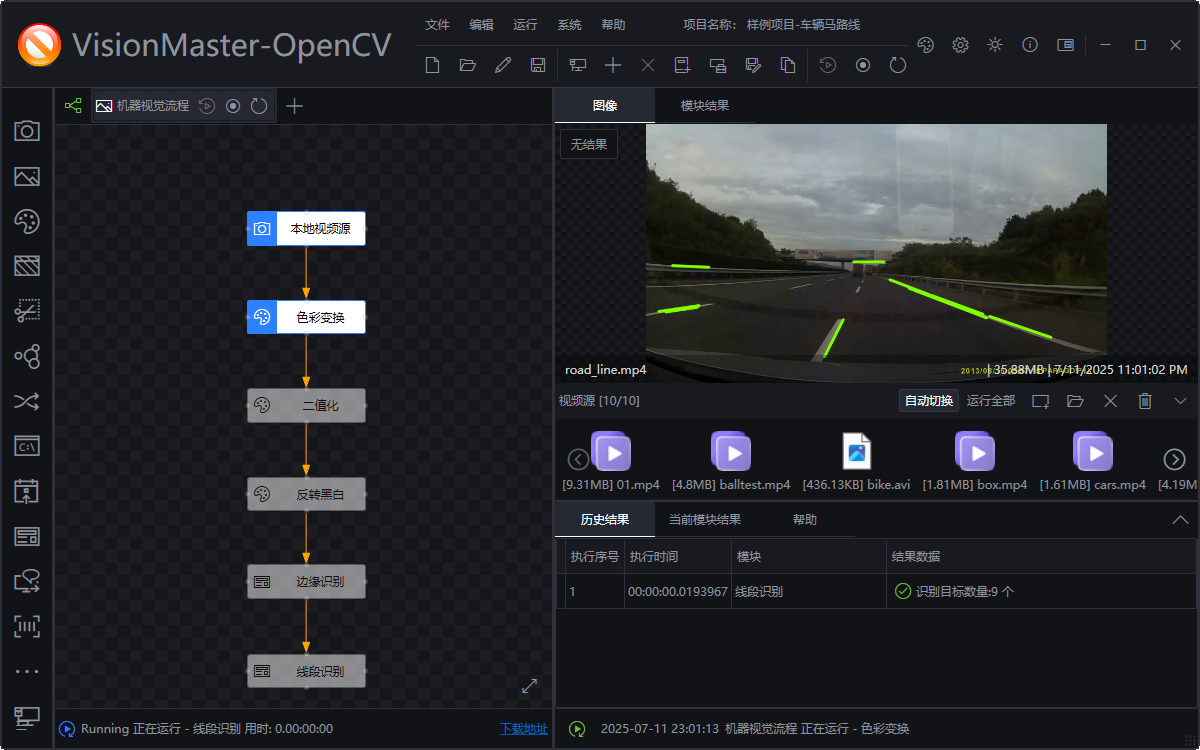Open the 运行 menu in the menu bar
1200x750 pixels.
[525, 24]
